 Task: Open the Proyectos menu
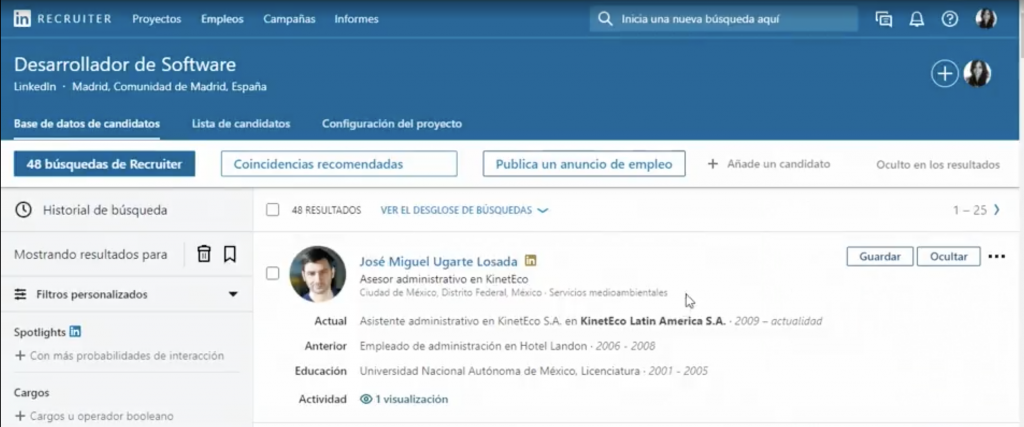pos(156,19)
